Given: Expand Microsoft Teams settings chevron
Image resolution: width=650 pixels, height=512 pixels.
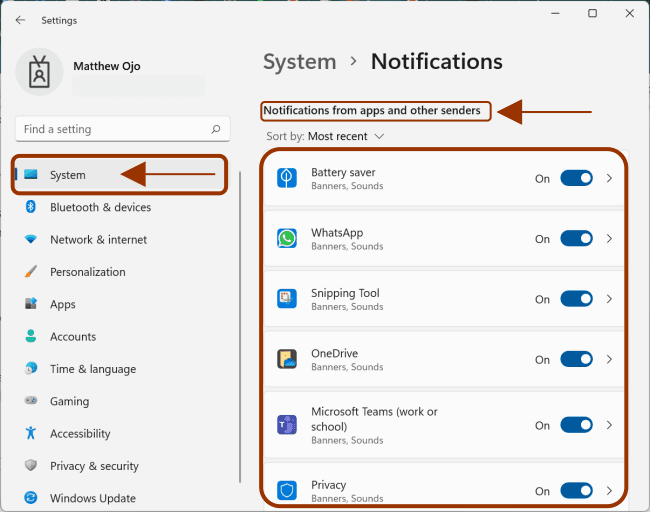Looking at the screenshot, I should tap(609, 425).
